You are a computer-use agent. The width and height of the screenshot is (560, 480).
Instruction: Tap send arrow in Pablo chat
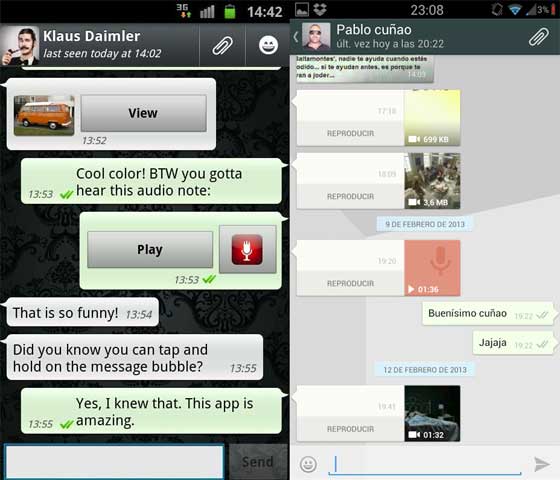[541, 464]
